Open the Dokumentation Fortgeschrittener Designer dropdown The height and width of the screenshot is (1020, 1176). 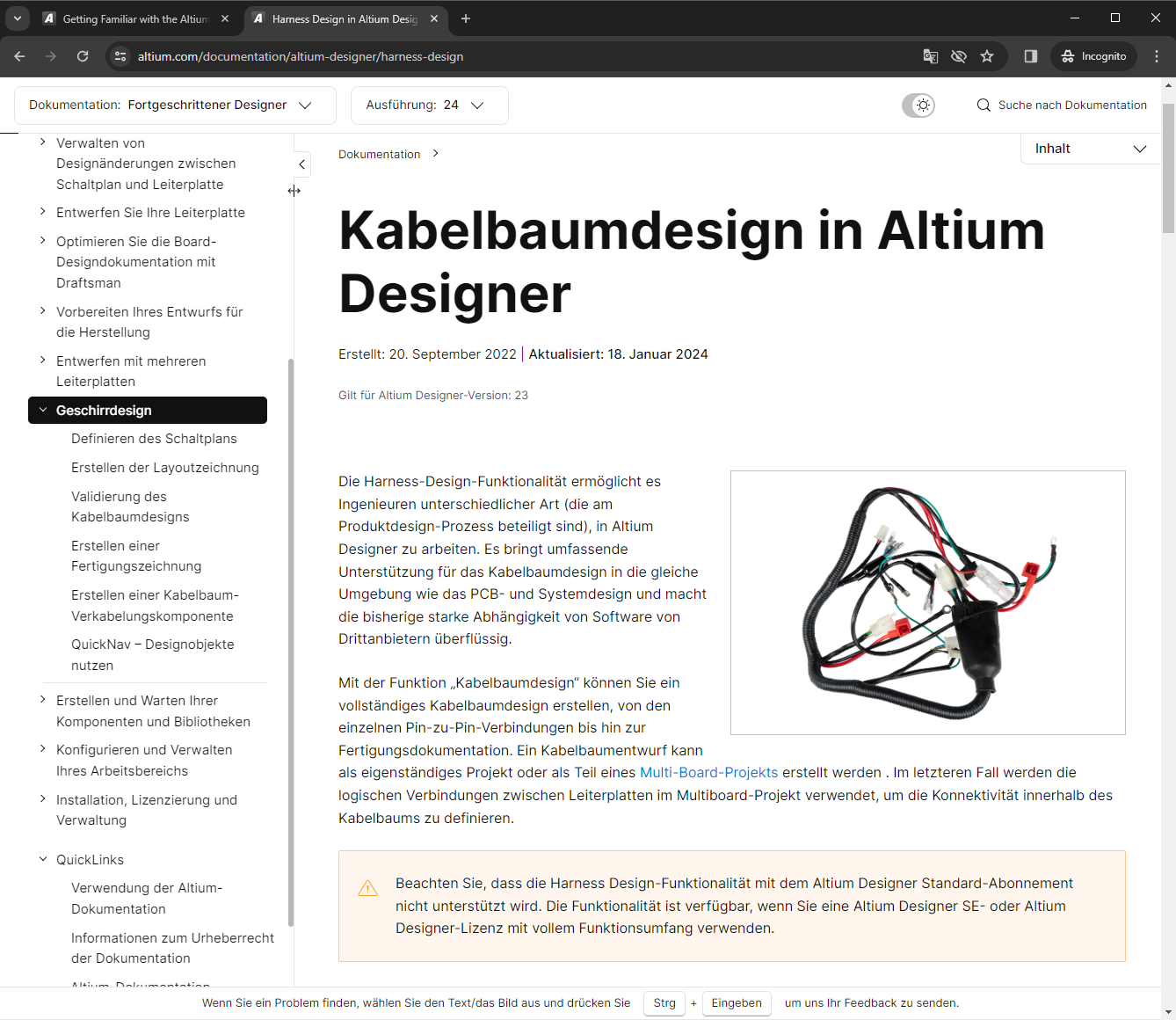175,106
